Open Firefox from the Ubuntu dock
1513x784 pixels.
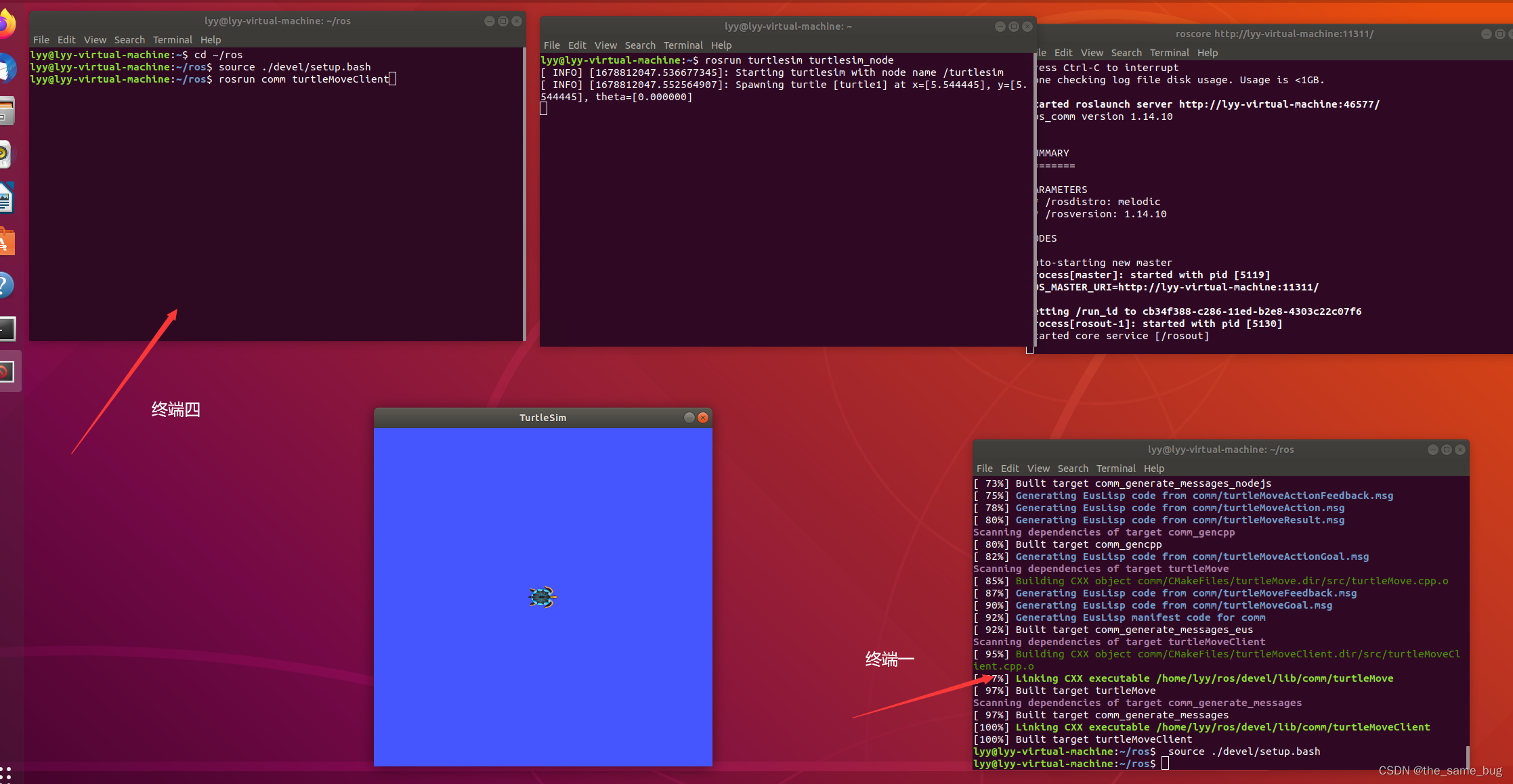5,24
